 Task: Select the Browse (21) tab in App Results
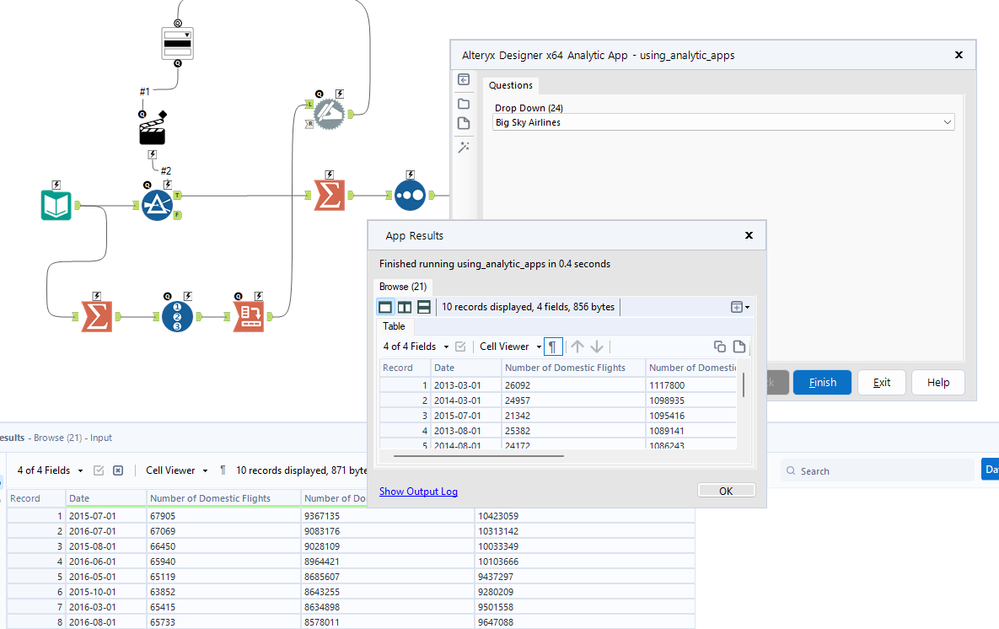(403, 287)
